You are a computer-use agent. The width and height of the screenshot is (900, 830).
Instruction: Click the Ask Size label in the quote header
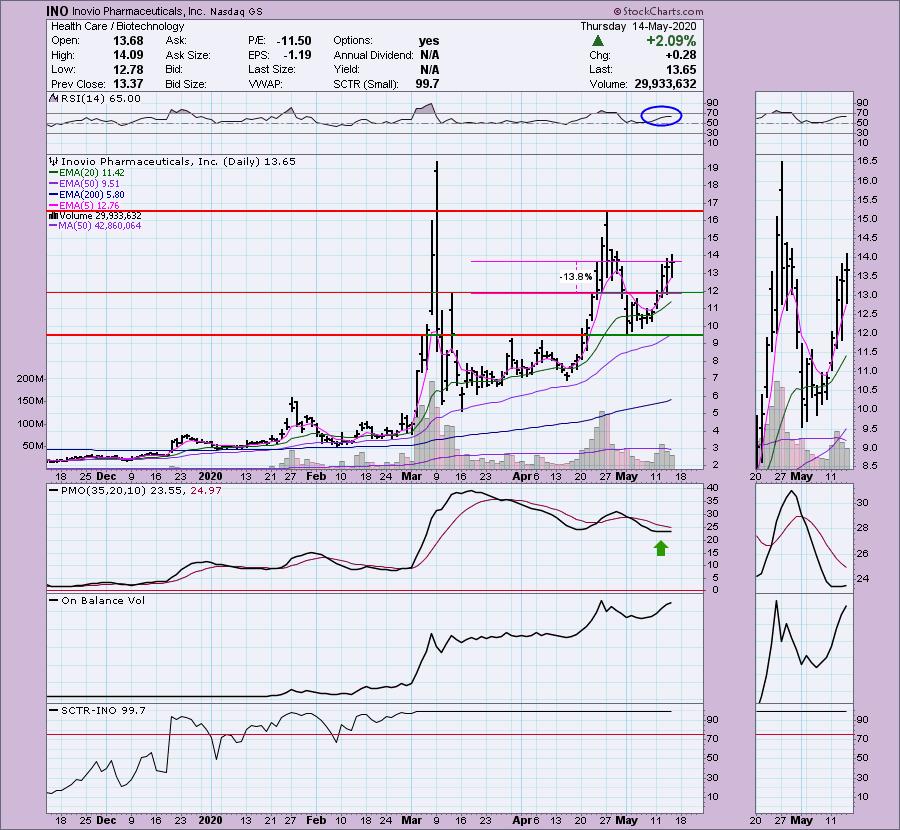[x=188, y=55]
